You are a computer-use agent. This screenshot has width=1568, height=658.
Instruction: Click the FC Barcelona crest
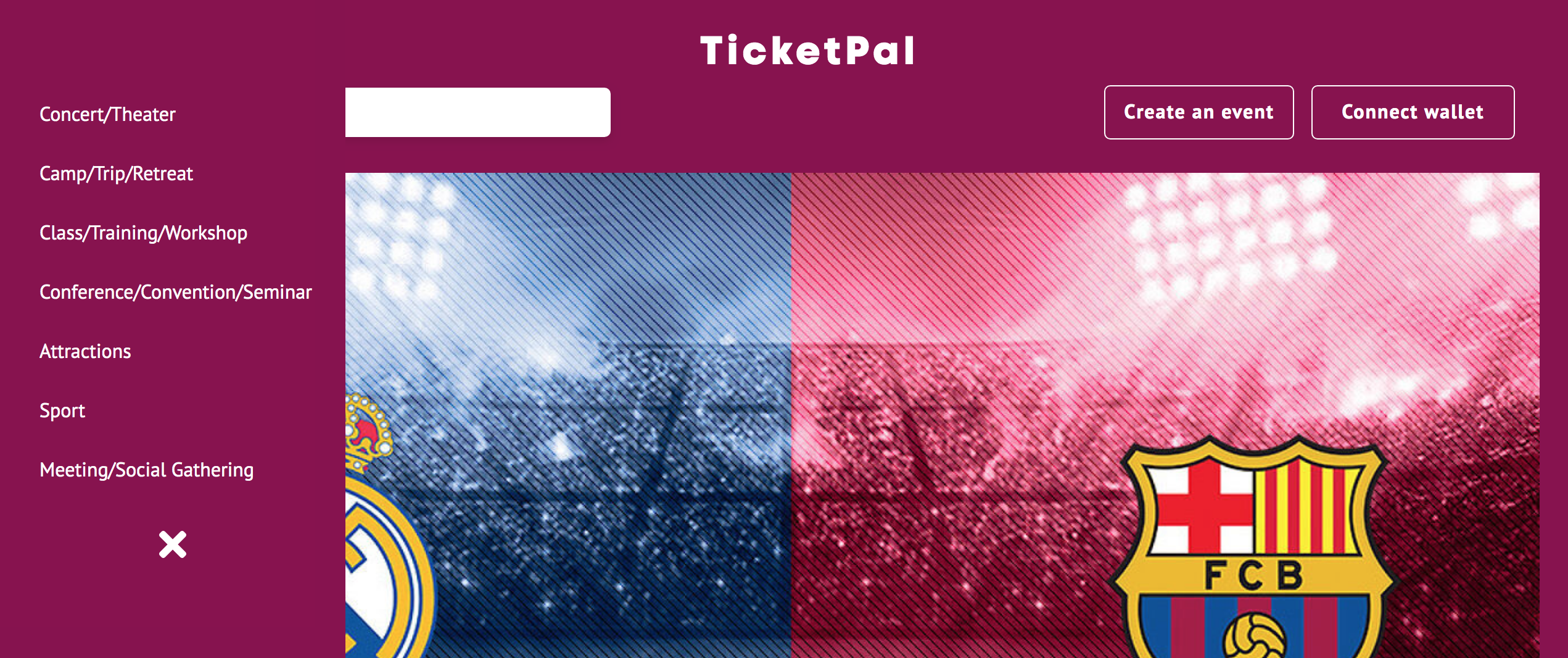coord(1253,547)
